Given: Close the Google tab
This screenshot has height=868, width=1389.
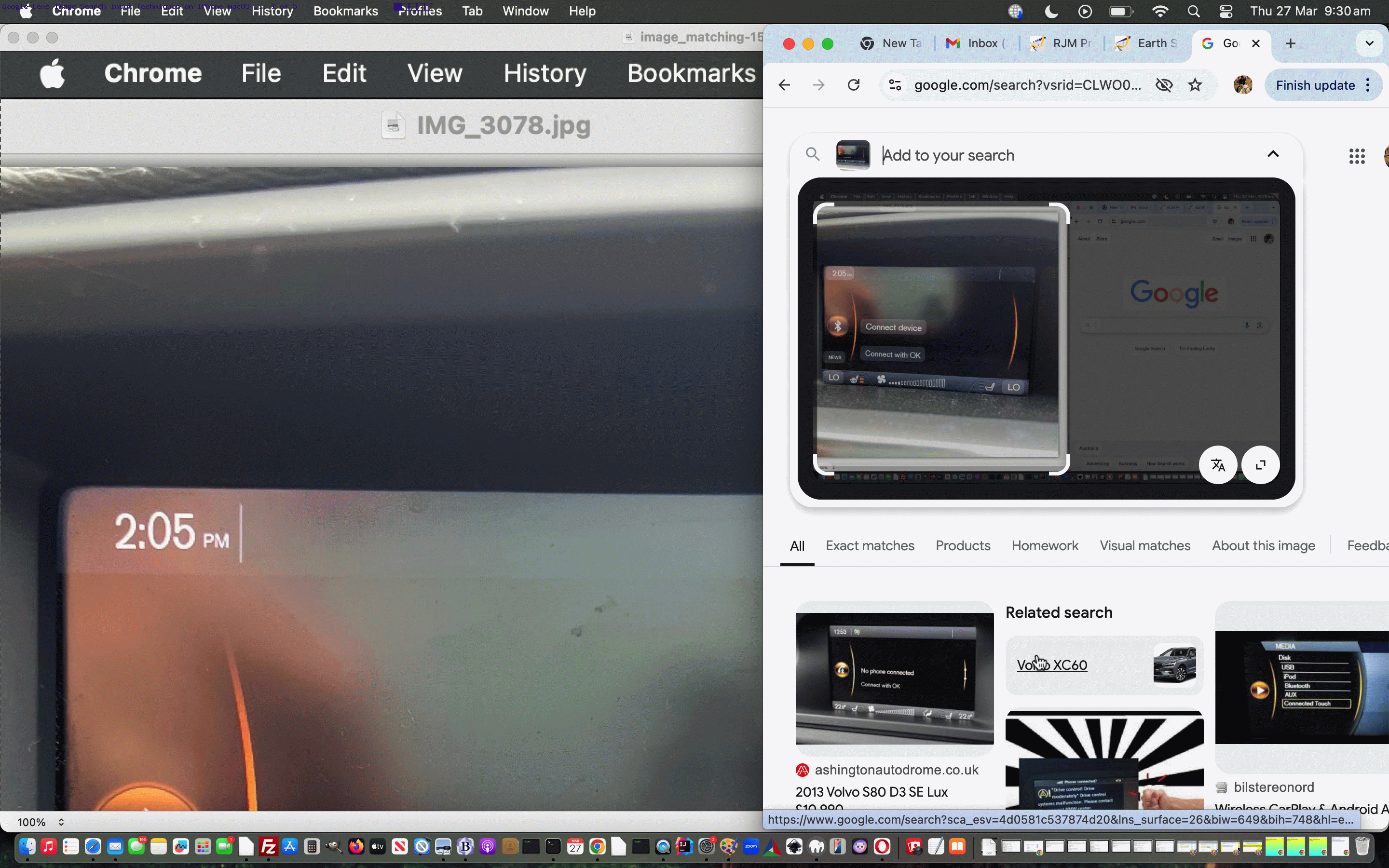Looking at the screenshot, I should (1256, 43).
